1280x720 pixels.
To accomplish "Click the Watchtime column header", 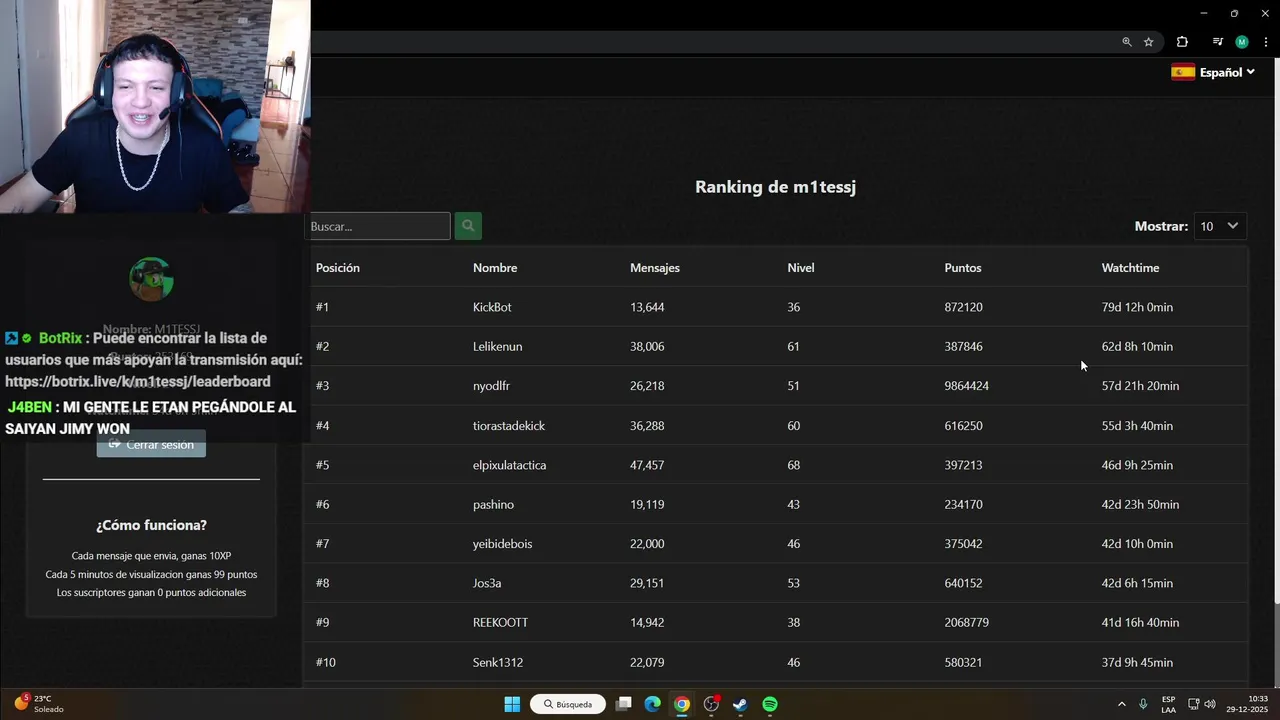I will [x=1130, y=268].
